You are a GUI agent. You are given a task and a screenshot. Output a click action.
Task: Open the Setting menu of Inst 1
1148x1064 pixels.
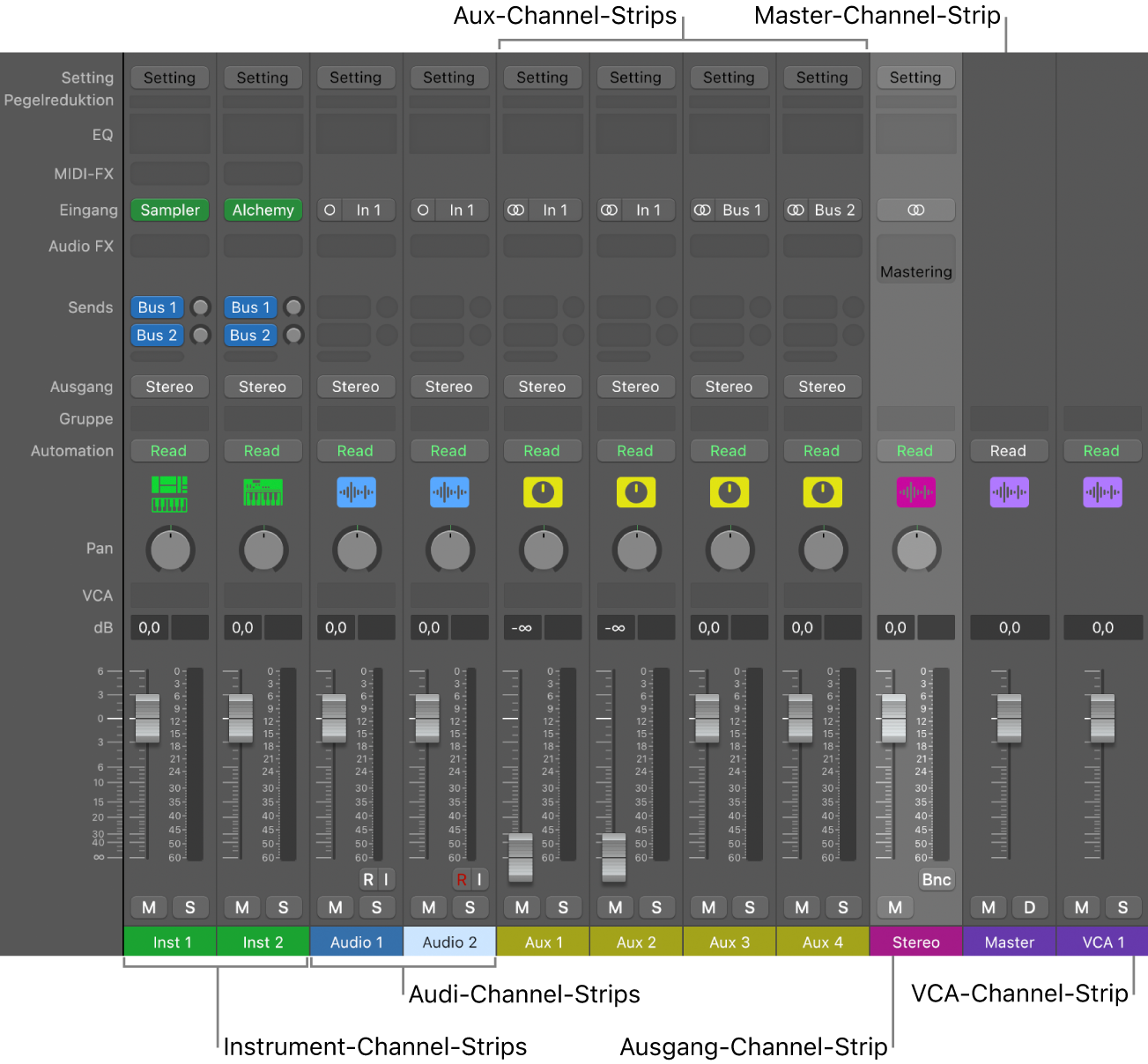pyautogui.click(x=170, y=78)
